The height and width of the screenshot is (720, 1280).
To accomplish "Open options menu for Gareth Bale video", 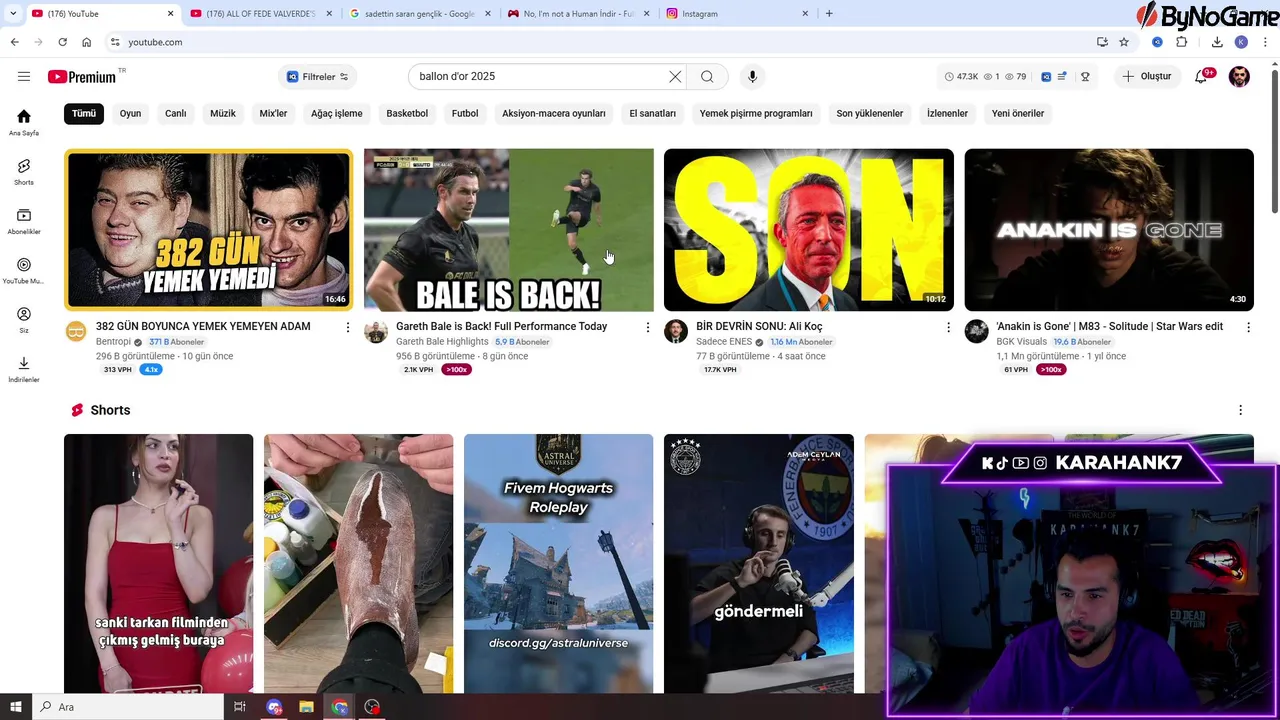I will (648, 327).
